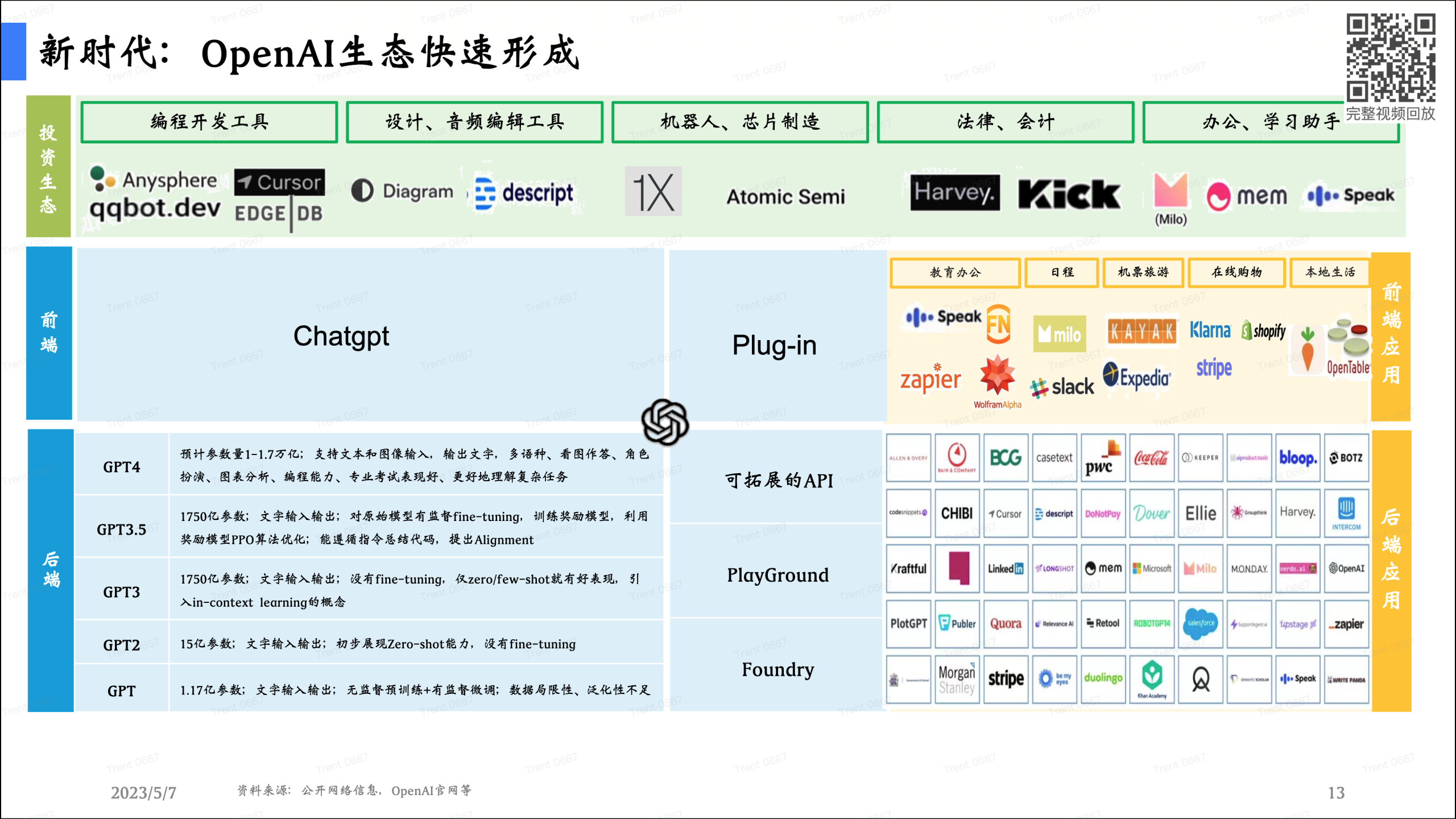Click the Bain & Company logo tile

coord(957,458)
